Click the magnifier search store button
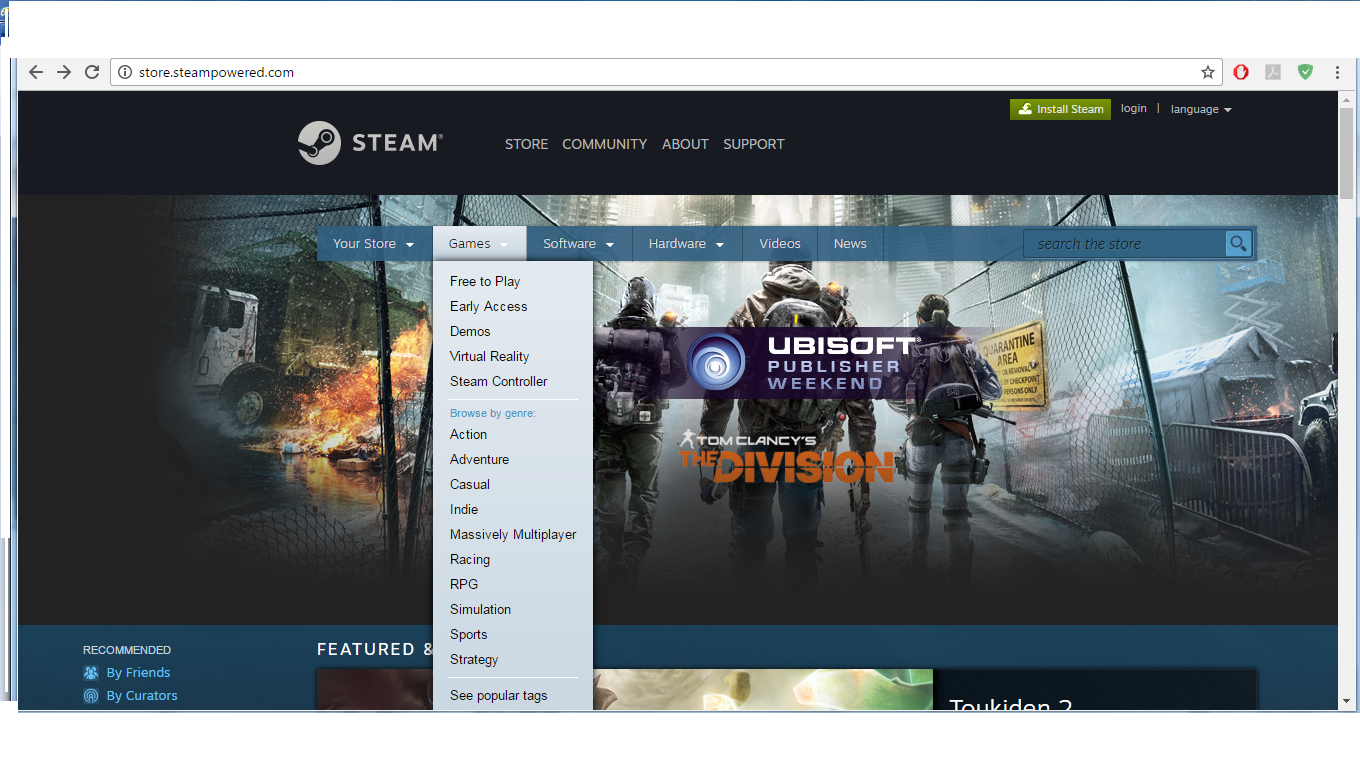The height and width of the screenshot is (768, 1360). (1238, 244)
